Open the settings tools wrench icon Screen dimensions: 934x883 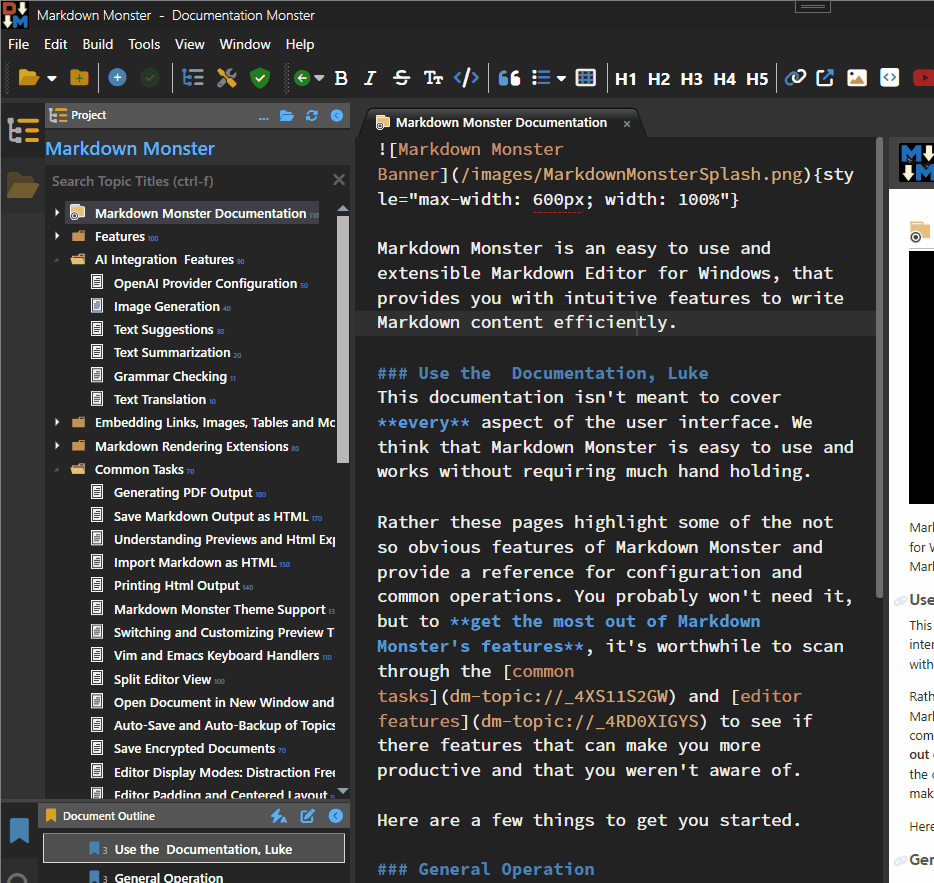[x=226, y=77]
